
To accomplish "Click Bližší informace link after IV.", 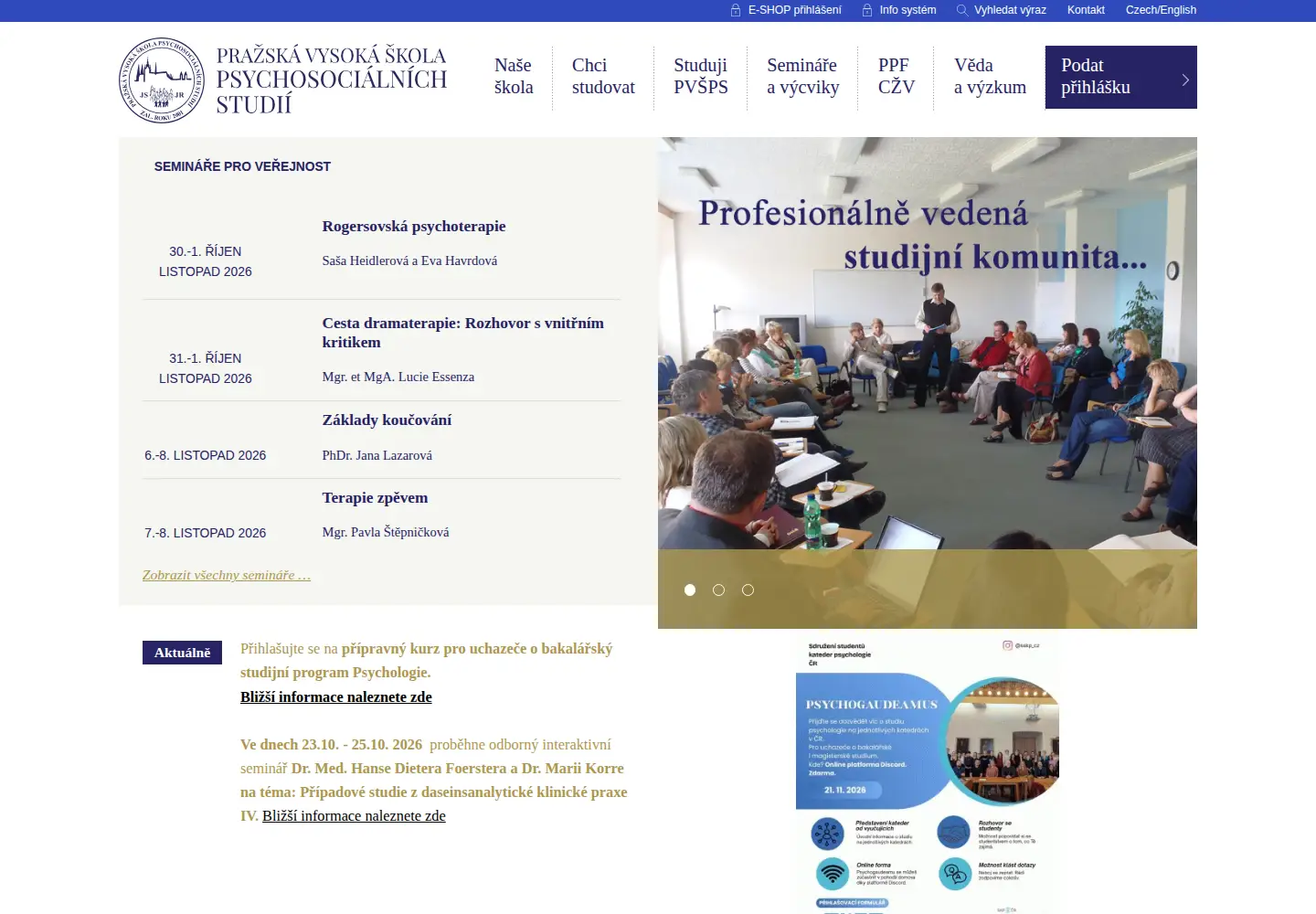I will click(354, 815).
